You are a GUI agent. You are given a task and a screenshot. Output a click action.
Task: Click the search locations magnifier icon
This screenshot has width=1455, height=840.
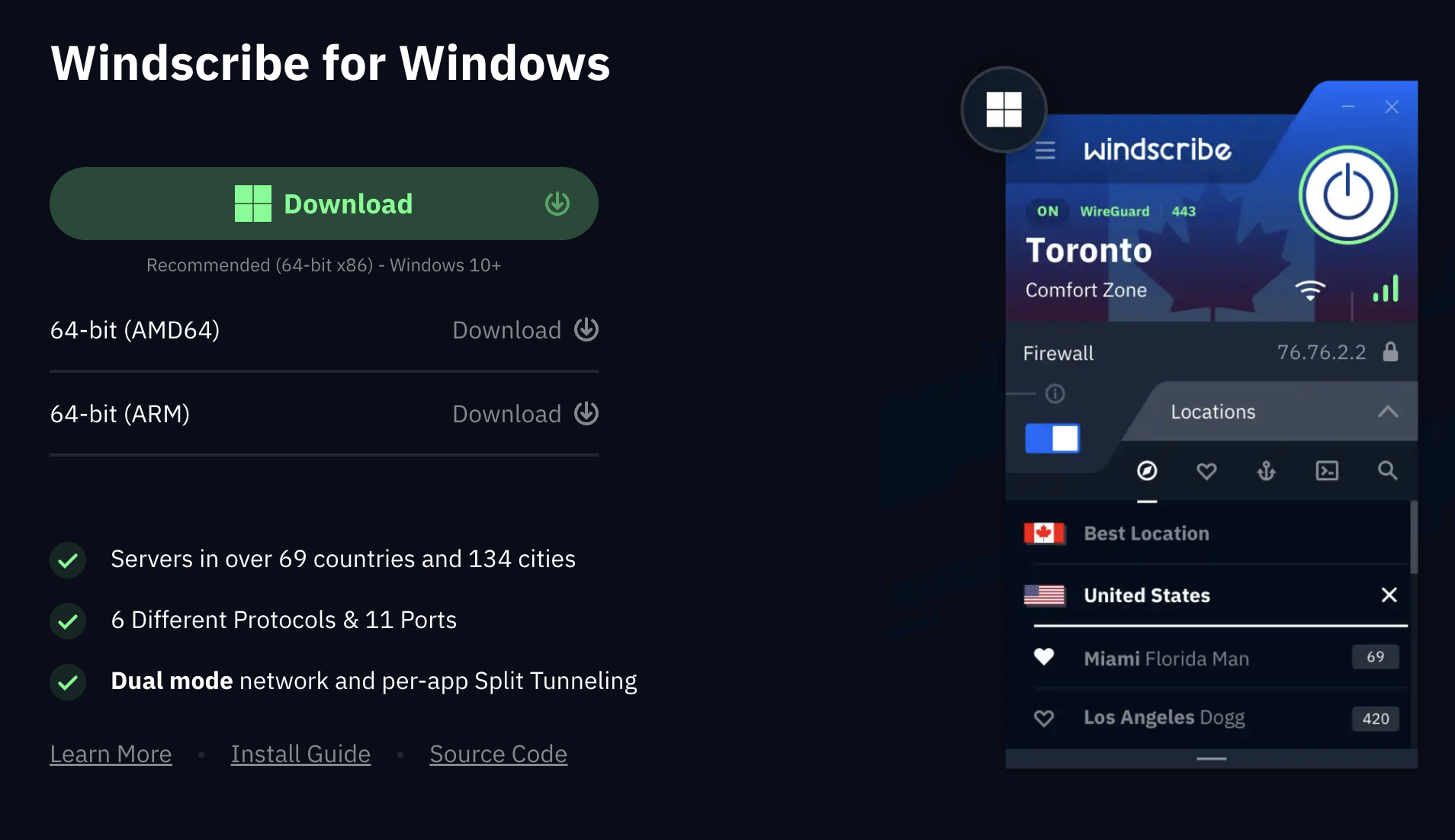click(1387, 471)
